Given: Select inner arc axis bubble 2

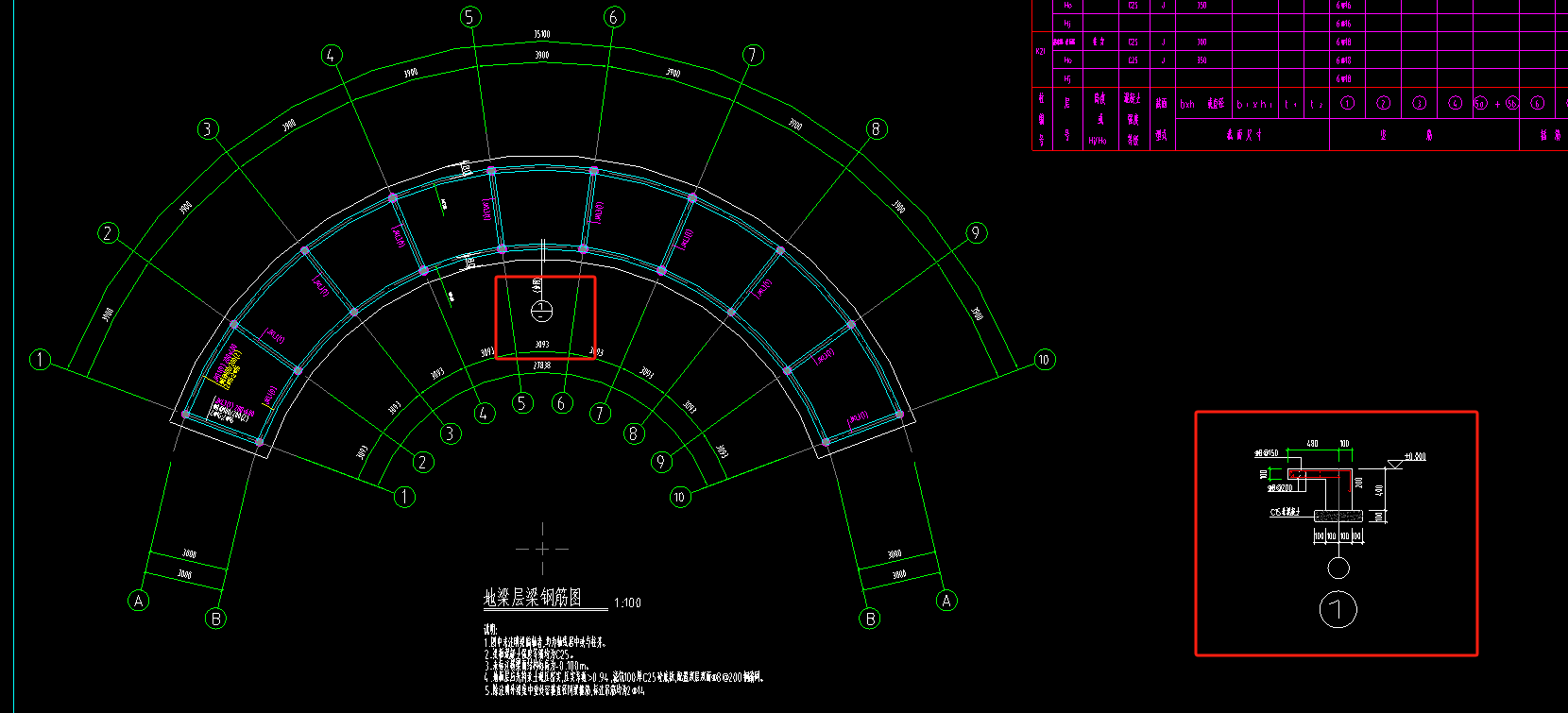Looking at the screenshot, I should pyautogui.click(x=423, y=461).
